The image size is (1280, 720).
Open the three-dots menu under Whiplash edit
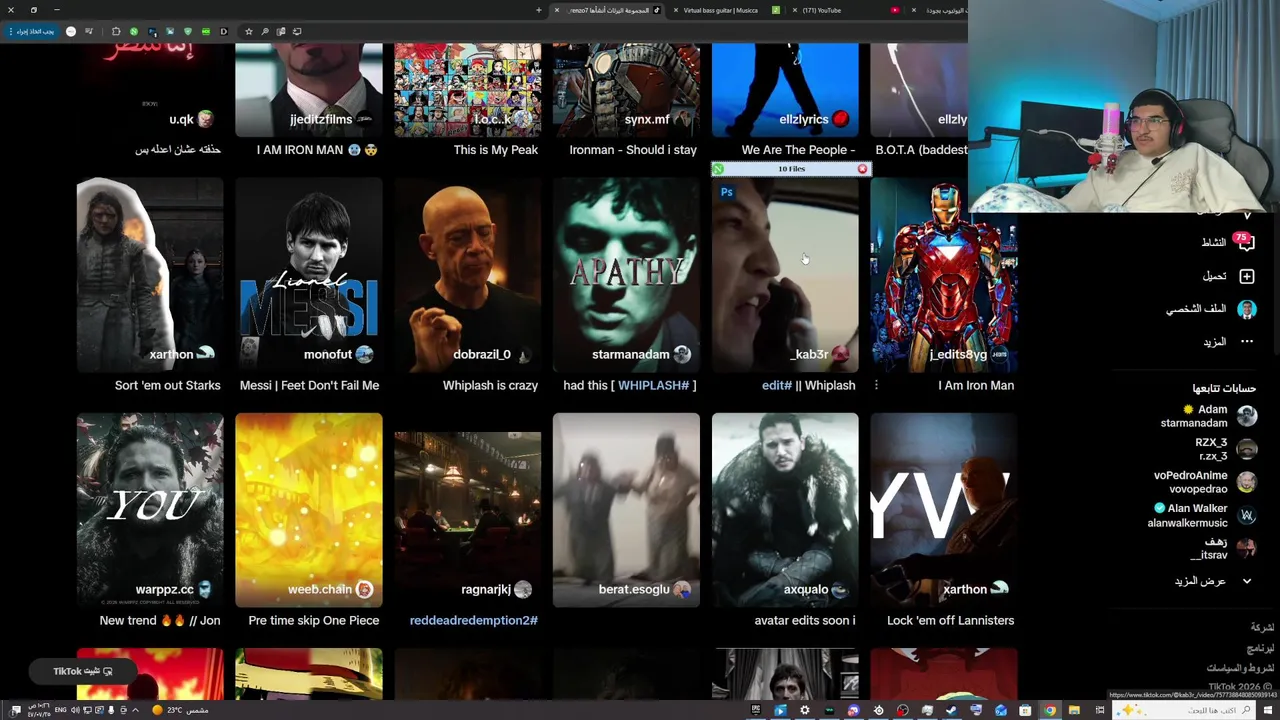876,385
